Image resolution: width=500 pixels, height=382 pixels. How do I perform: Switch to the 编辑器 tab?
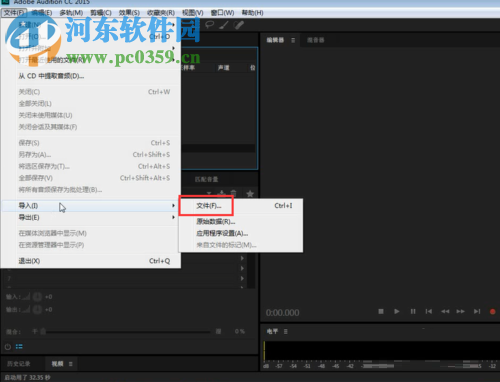tap(275, 40)
